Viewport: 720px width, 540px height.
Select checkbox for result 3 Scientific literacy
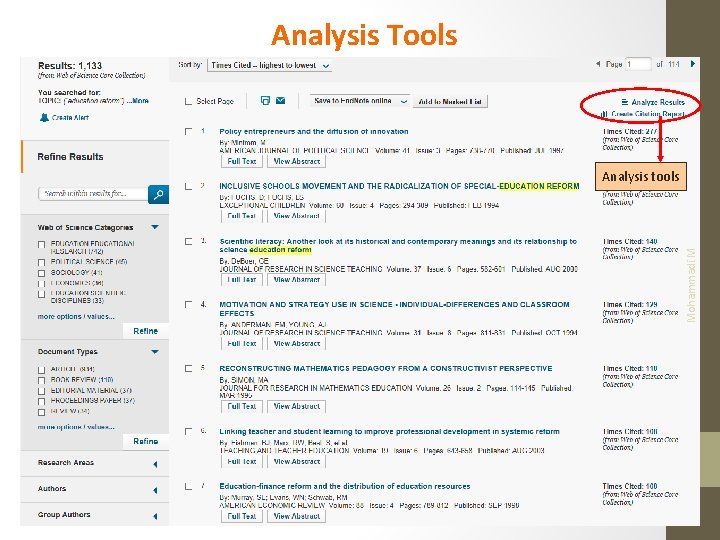pyautogui.click(x=188, y=242)
